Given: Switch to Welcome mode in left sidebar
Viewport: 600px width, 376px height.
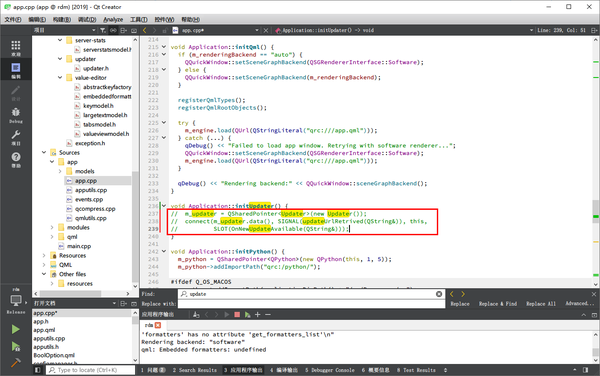Looking at the screenshot, I should [x=16, y=48].
